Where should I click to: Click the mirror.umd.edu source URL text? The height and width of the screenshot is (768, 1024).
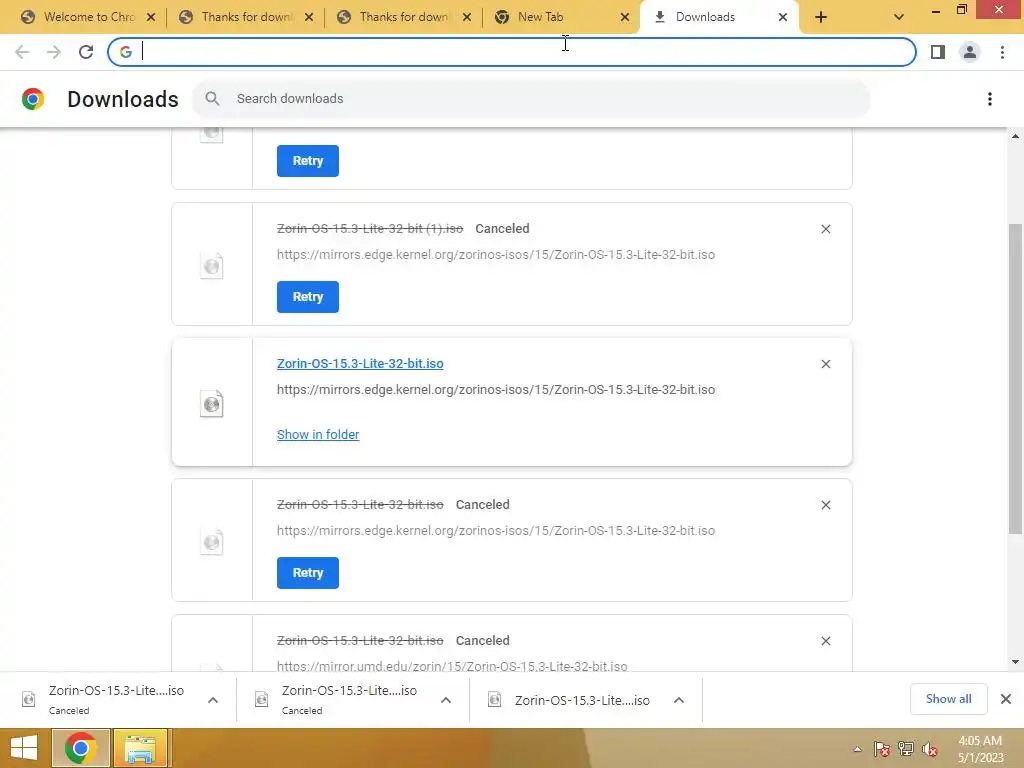click(x=452, y=666)
